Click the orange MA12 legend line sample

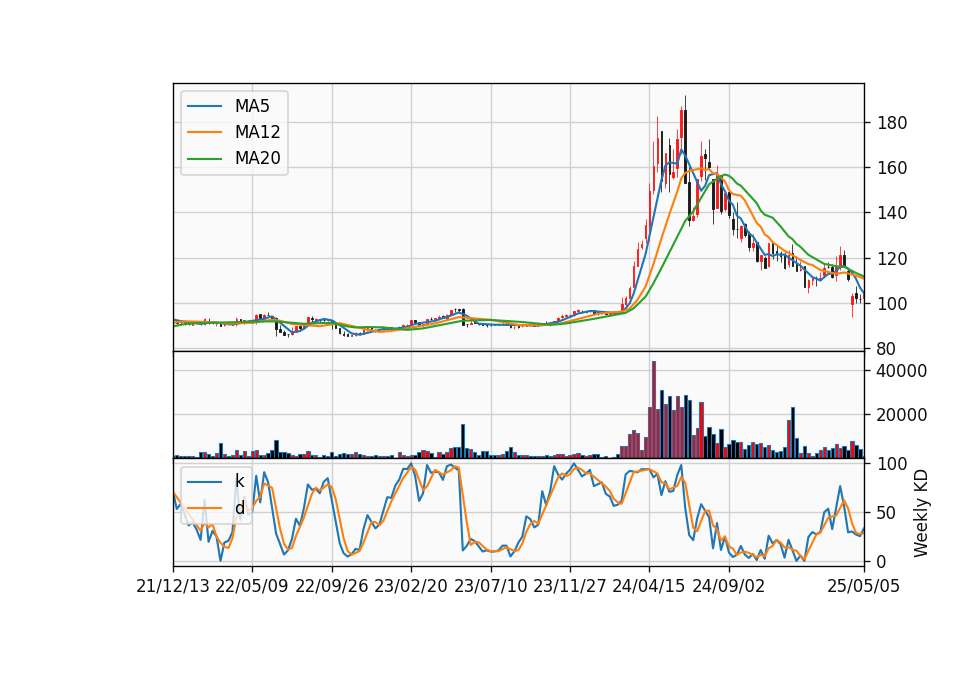click(x=204, y=132)
